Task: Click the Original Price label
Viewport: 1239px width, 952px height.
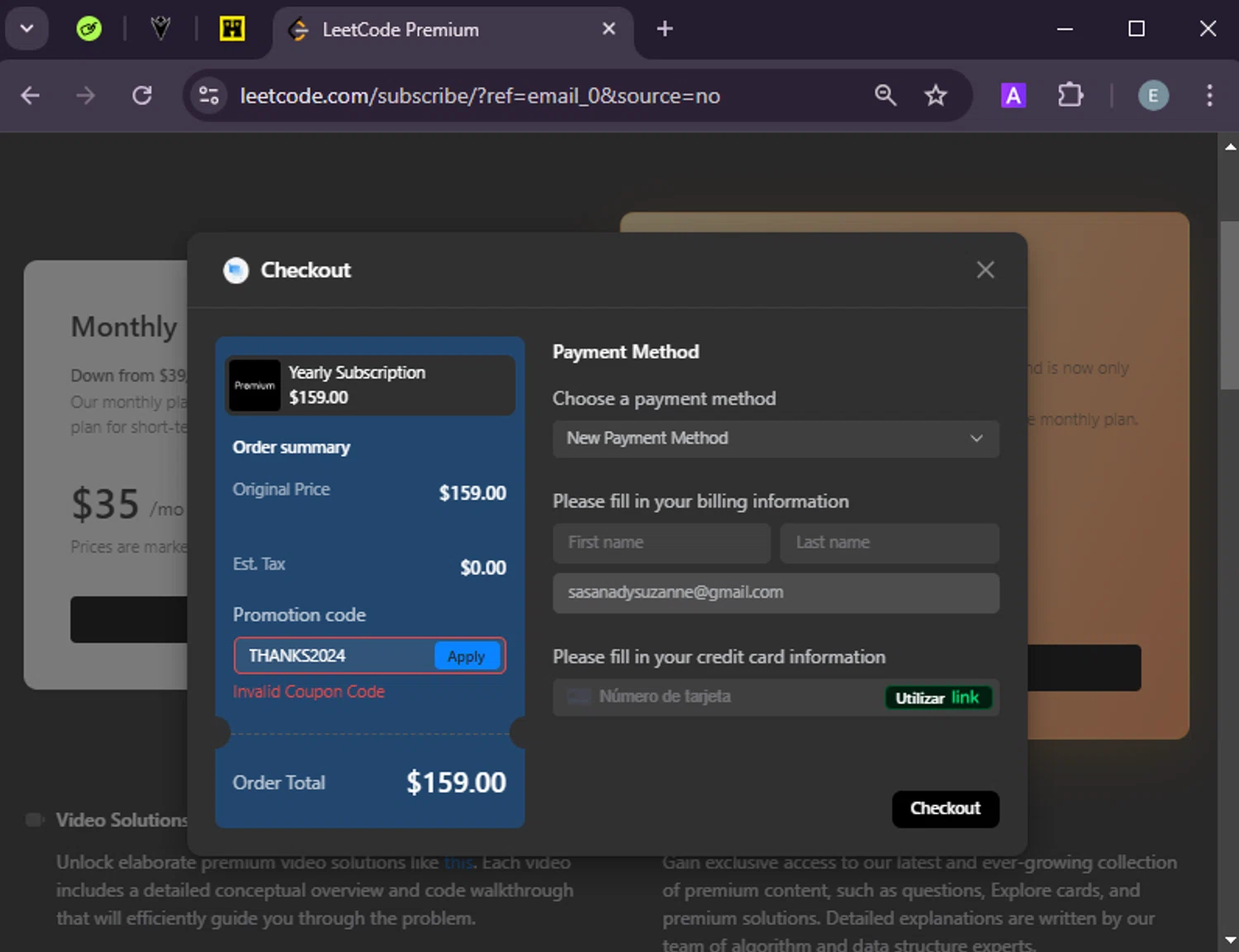Action: coord(281,490)
